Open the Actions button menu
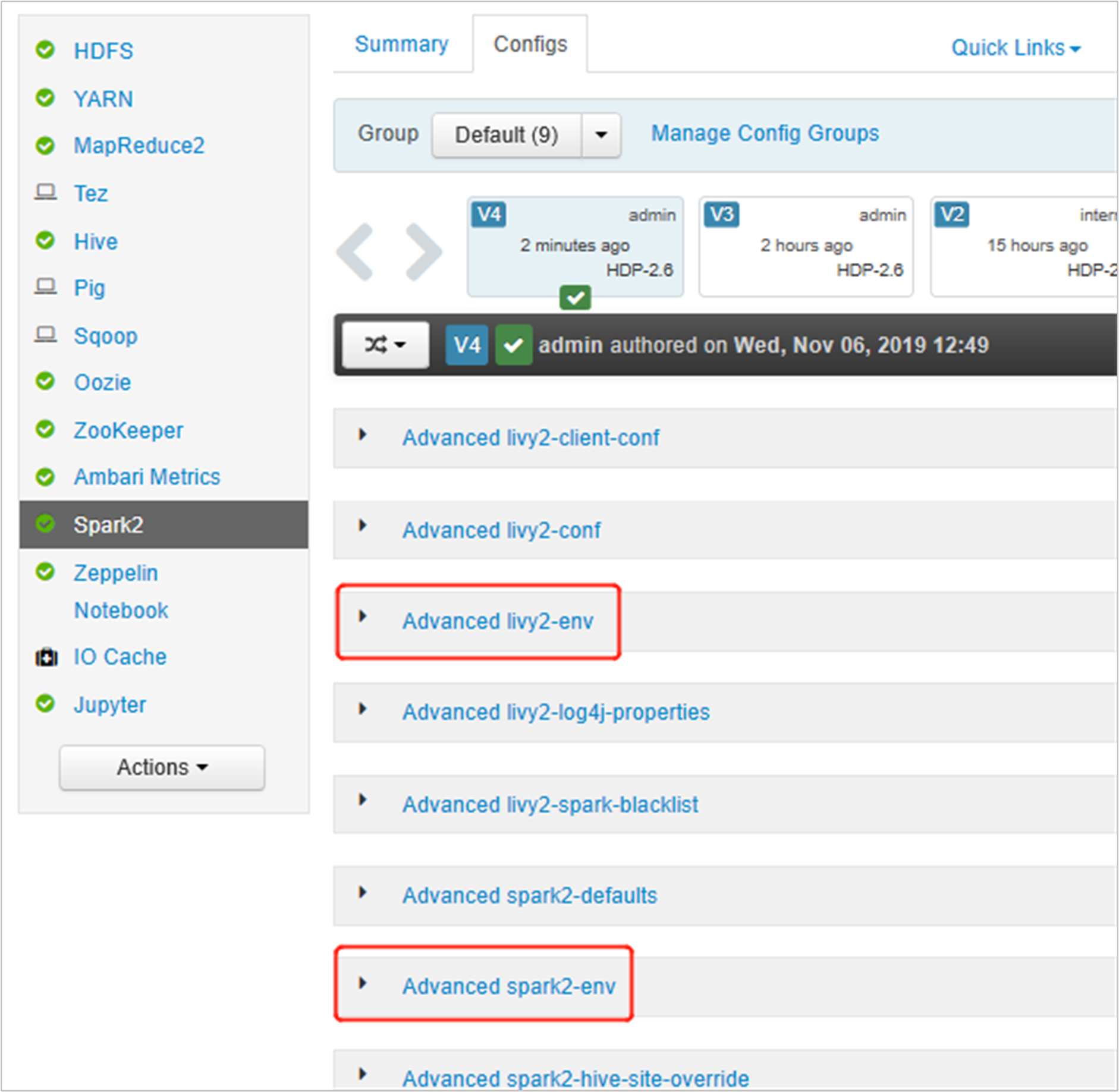 coord(162,767)
